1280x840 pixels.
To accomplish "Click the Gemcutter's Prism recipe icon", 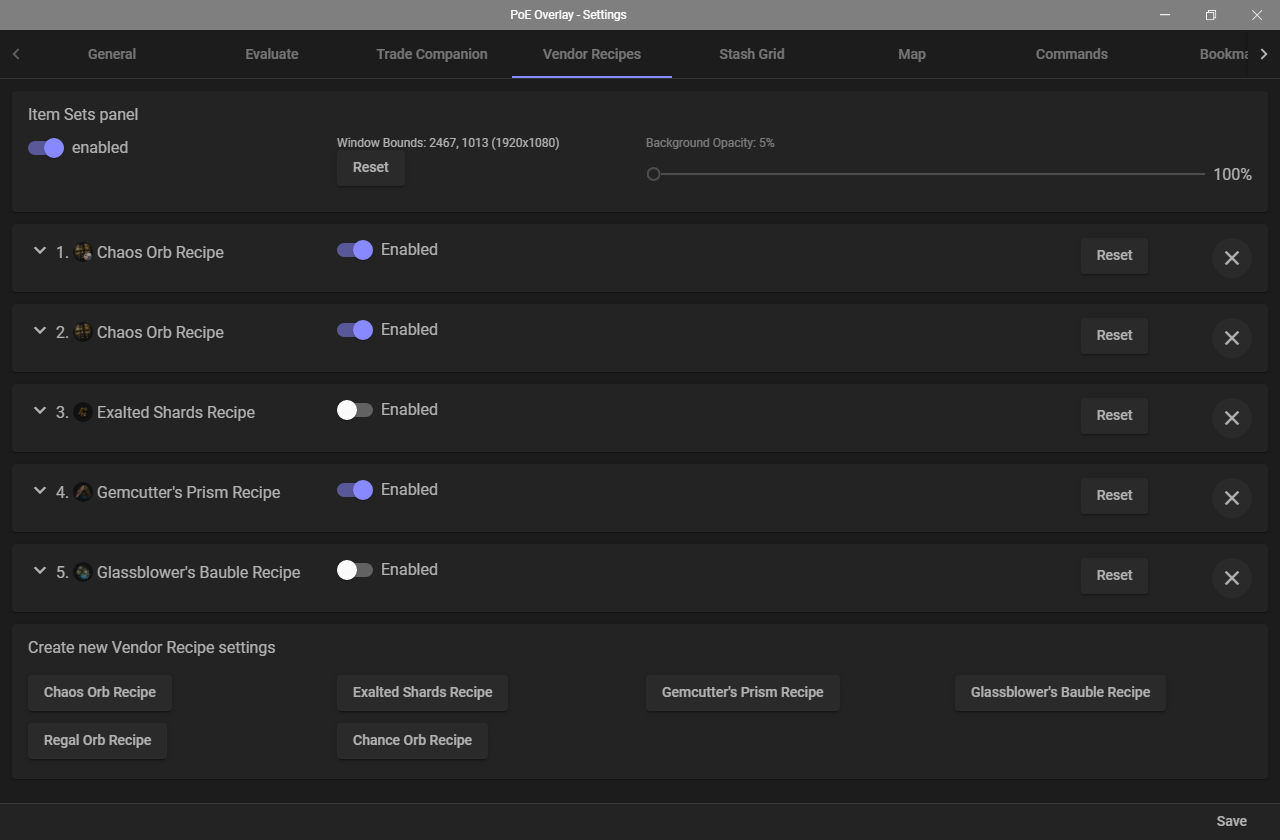I will (x=83, y=492).
